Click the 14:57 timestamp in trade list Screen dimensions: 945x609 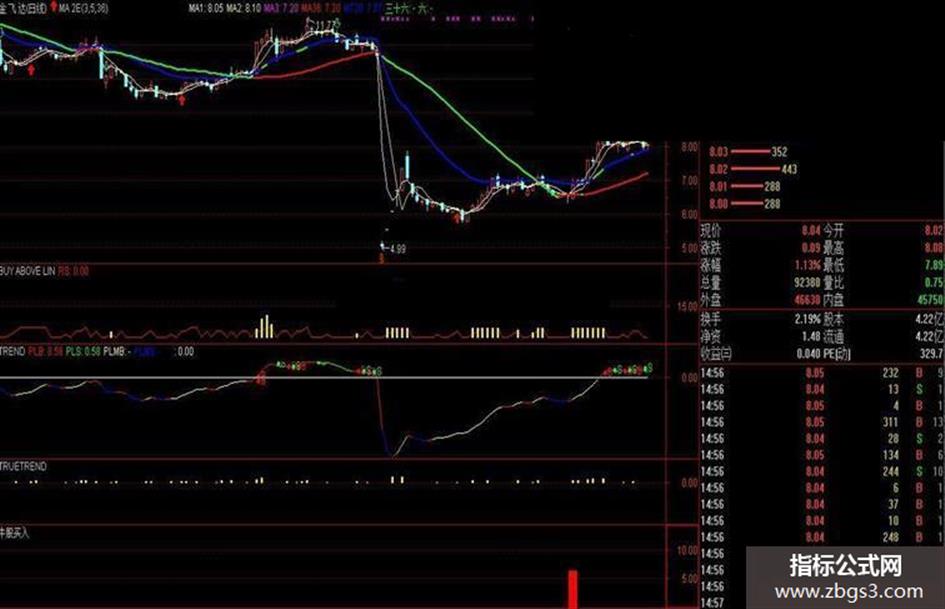712,602
